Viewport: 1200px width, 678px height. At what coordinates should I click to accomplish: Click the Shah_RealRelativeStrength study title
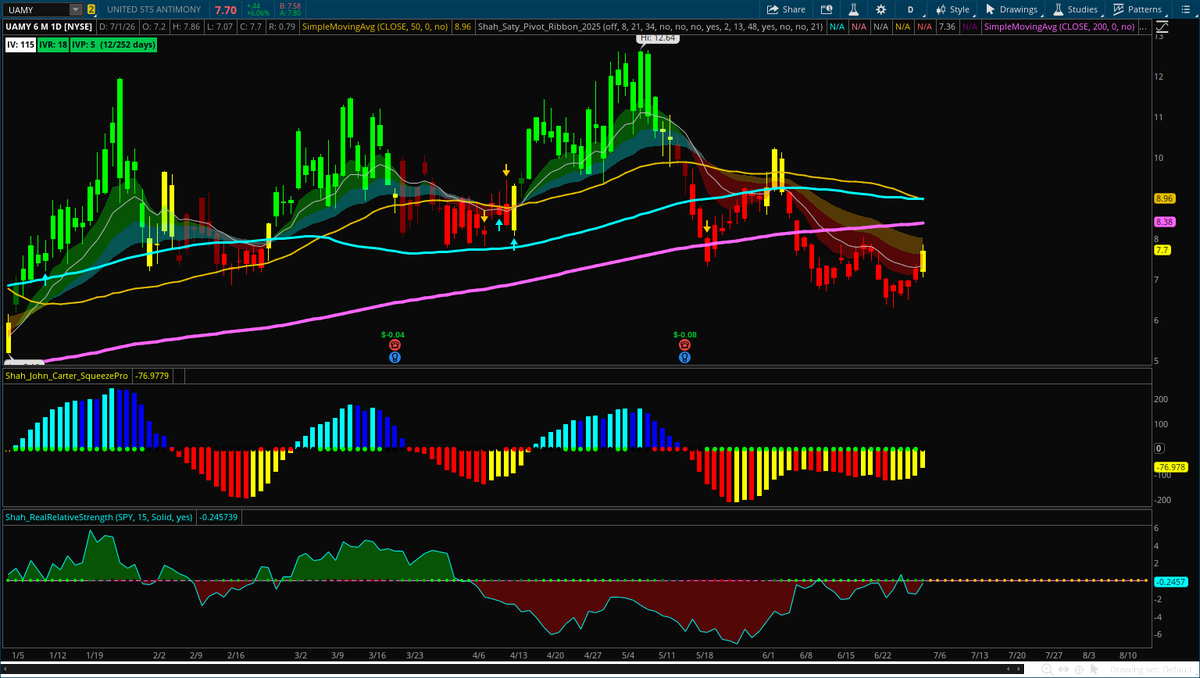click(99, 517)
